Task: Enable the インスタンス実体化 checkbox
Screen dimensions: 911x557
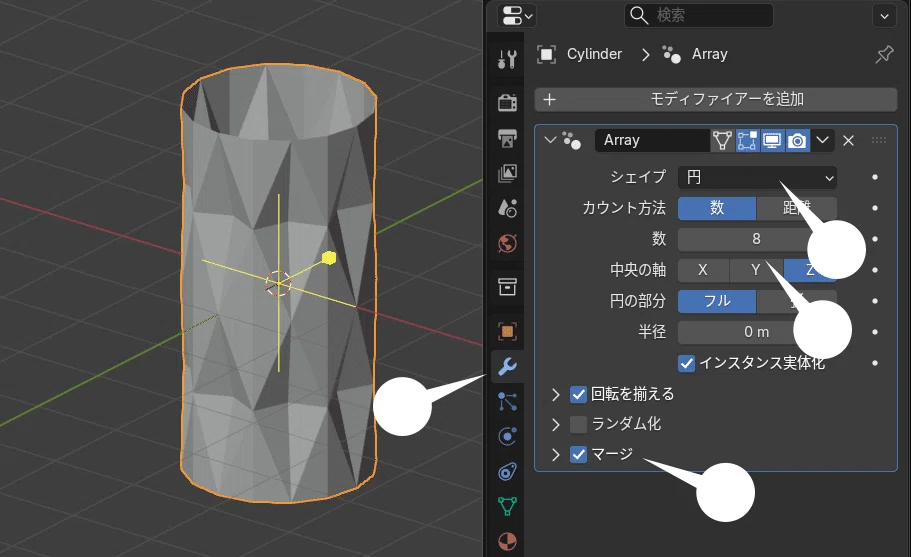Action: click(x=686, y=364)
